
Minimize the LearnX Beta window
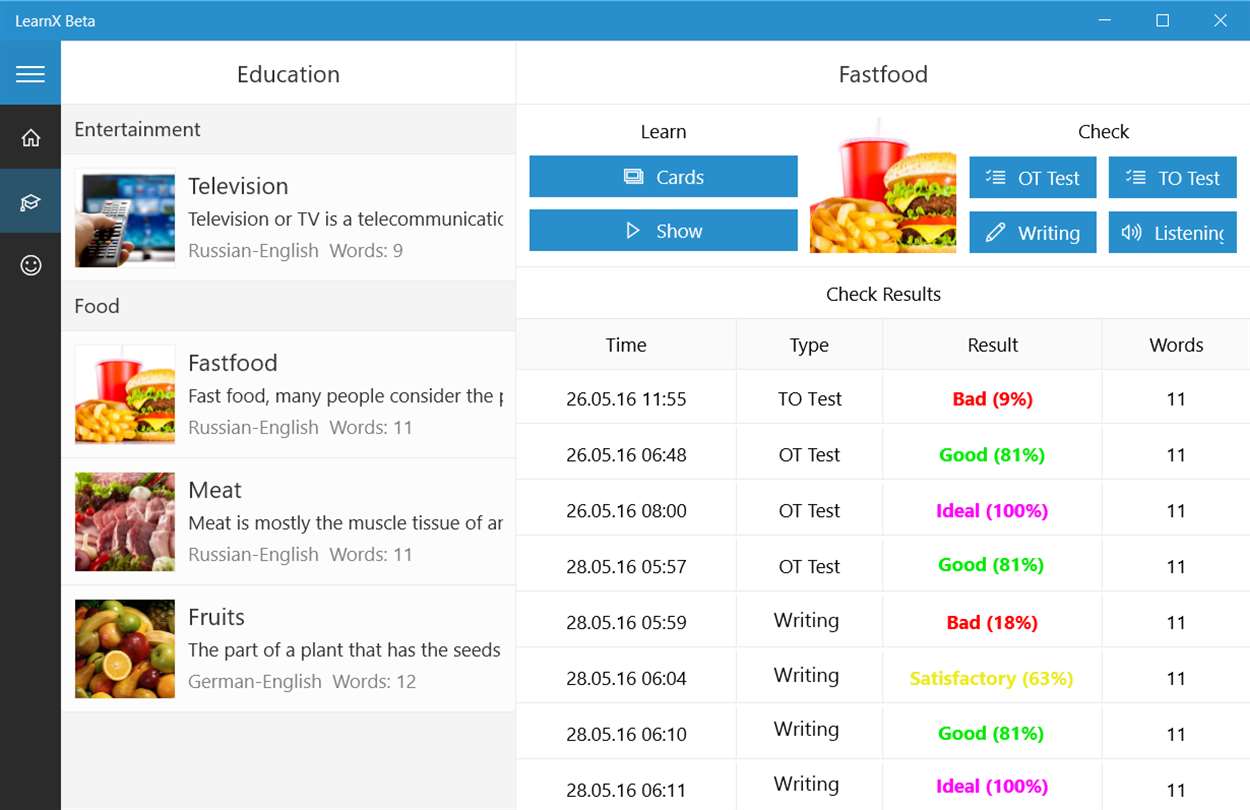(1105, 20)
